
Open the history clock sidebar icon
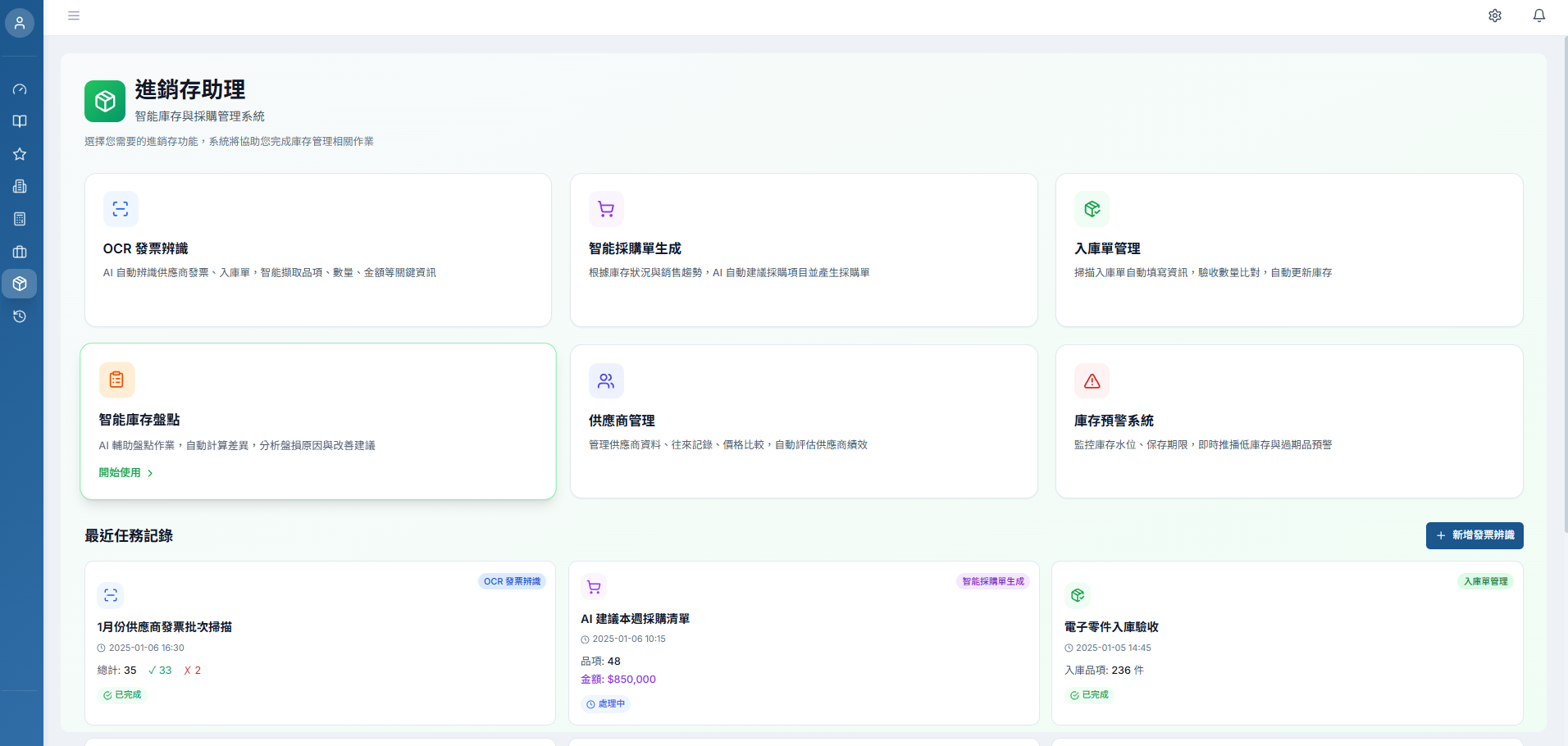pos(20,316)
